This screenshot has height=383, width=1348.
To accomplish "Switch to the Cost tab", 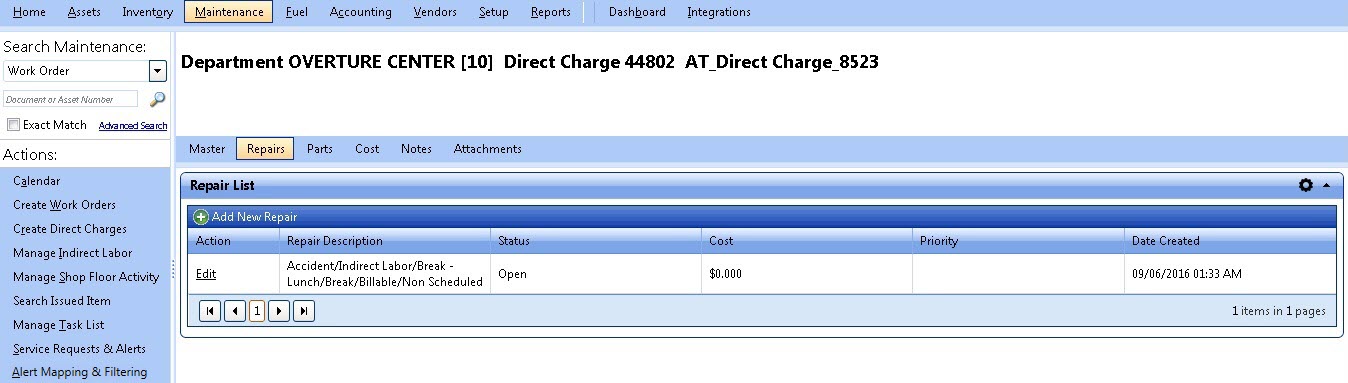I will (367, 149).
